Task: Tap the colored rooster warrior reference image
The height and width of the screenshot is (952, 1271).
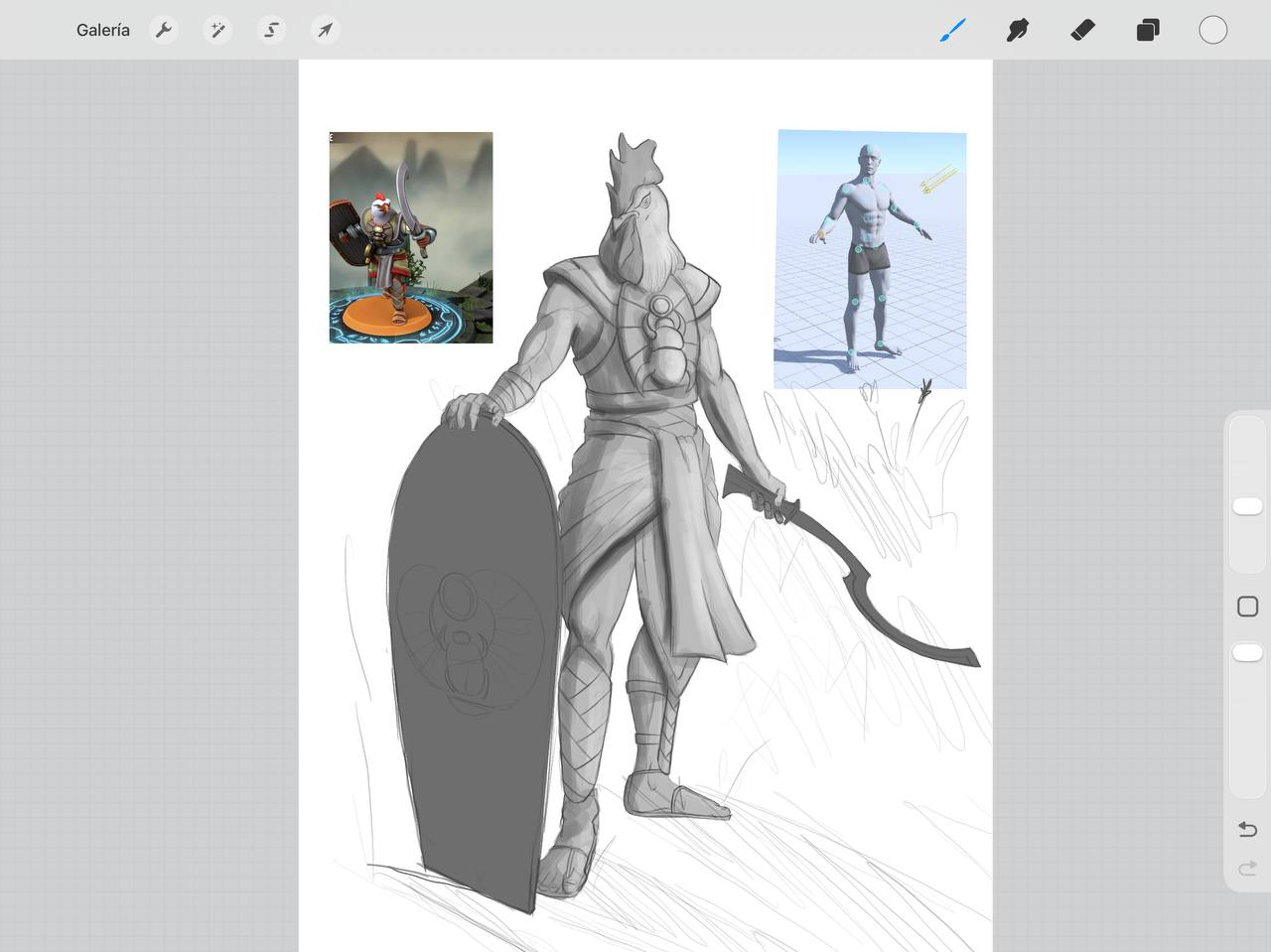Action: pyautogui.click(x=410, y=237)
